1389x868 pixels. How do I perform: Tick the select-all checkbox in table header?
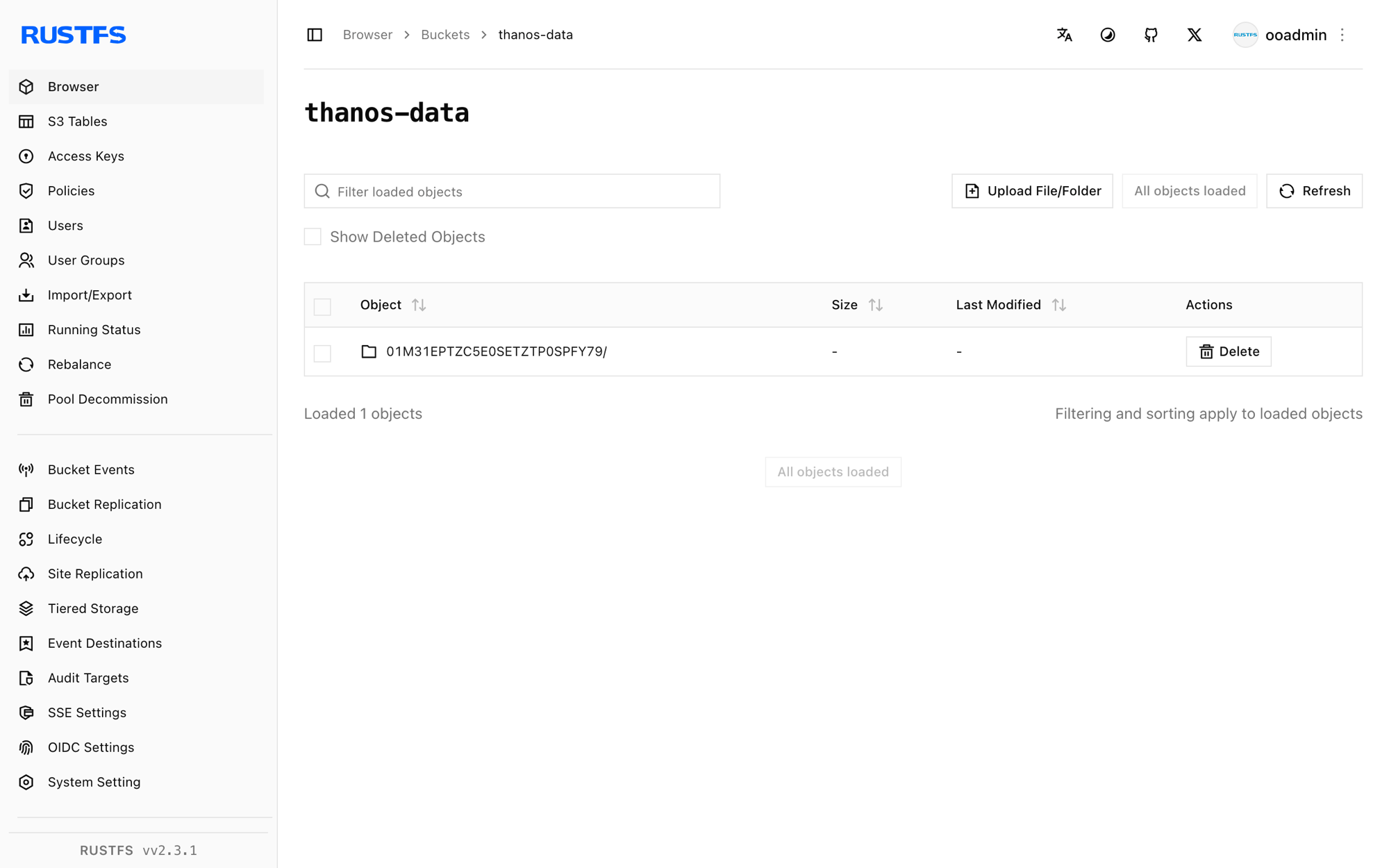tap(322, 306)
